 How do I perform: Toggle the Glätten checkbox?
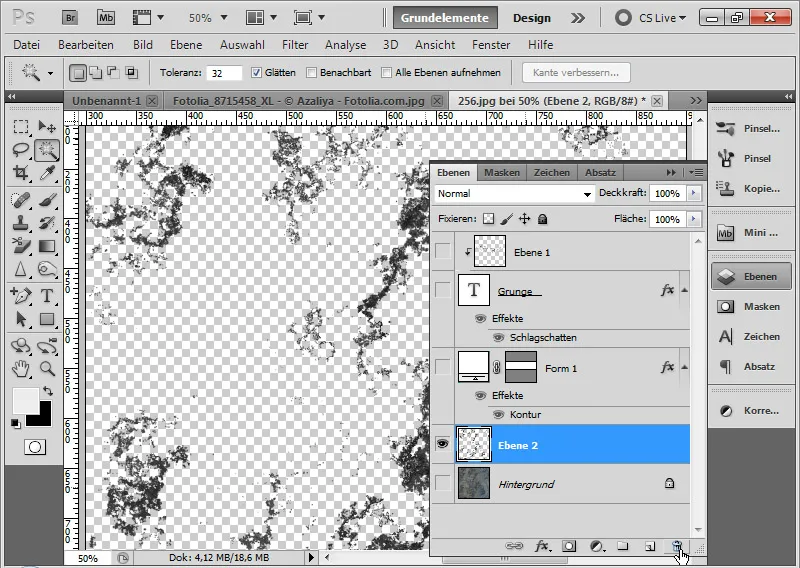pos(256,72)
